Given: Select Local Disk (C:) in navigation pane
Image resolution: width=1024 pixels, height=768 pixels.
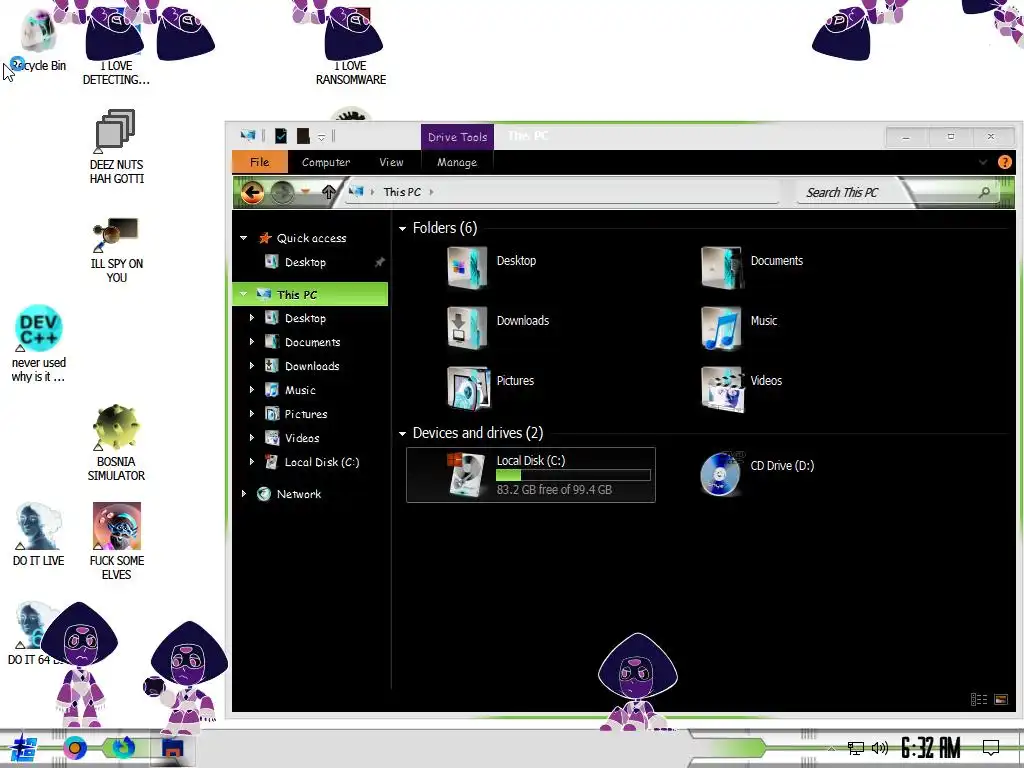Looking at the screenshot, I should (x=321, y=462).
